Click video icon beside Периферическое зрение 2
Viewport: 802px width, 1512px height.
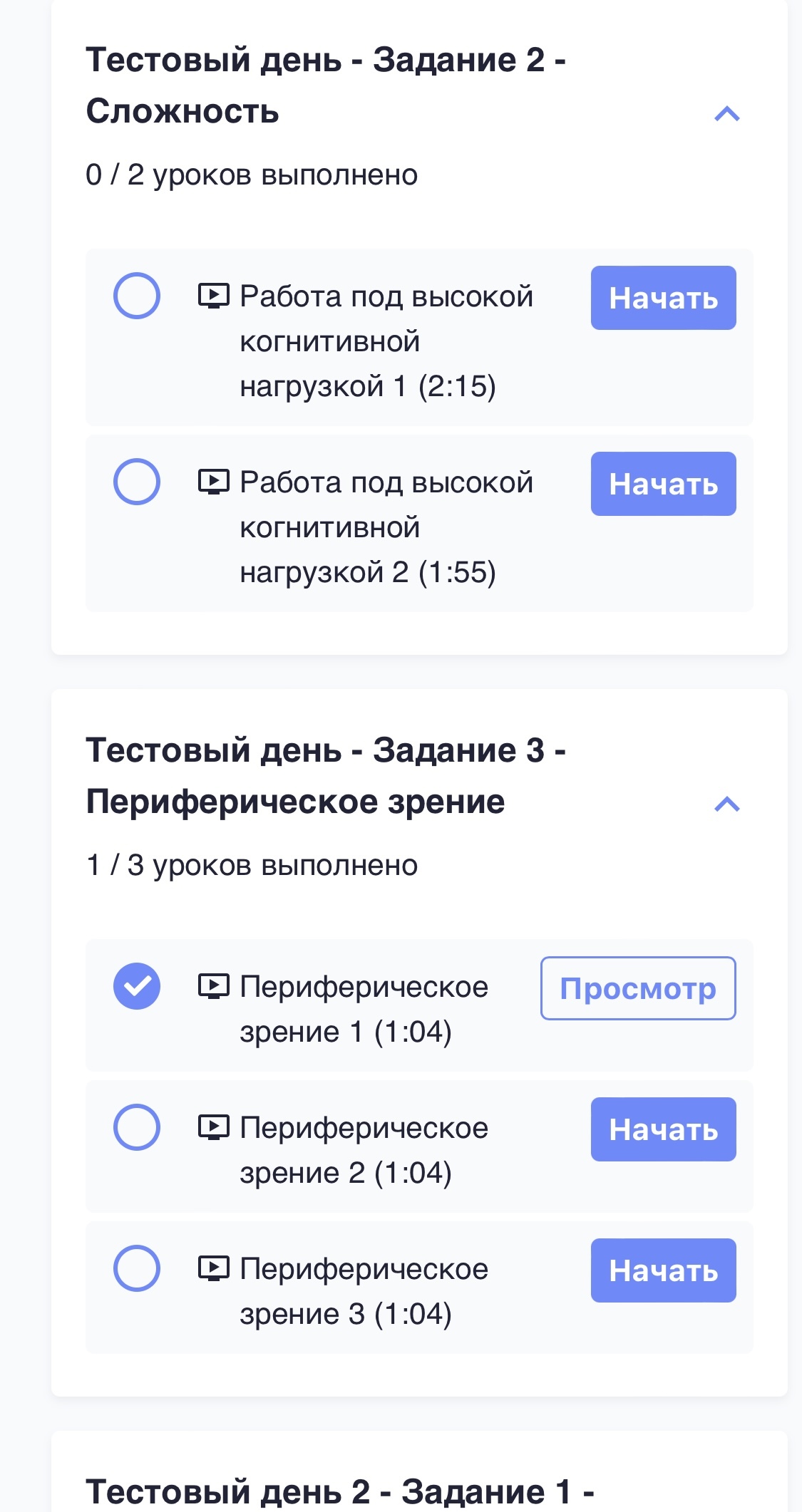(213, 1127)
